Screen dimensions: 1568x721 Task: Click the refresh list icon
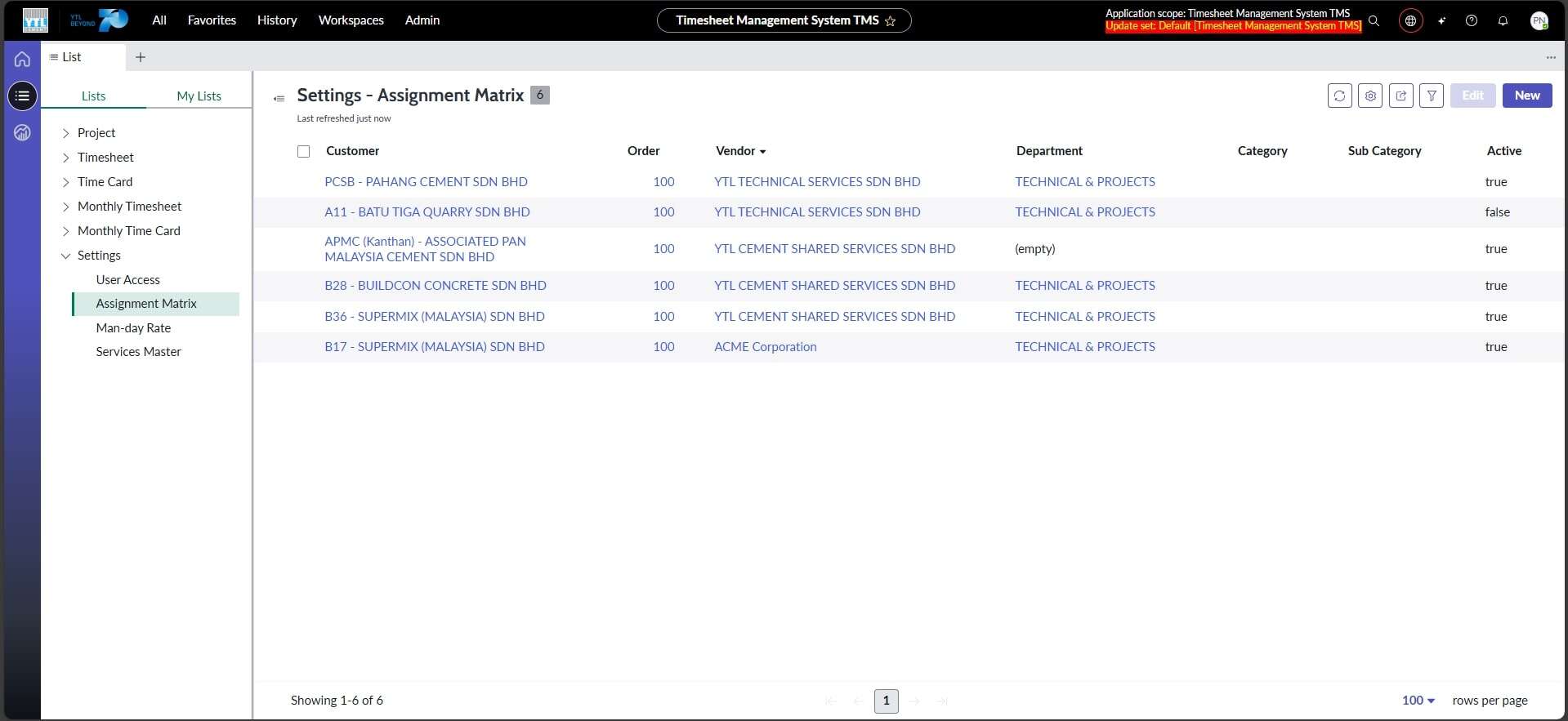pos(1339,96)
